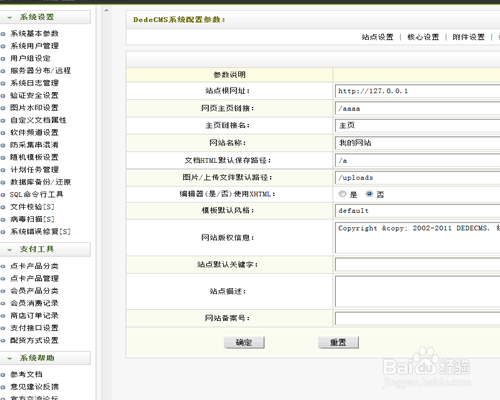Switch to the 附件设置 tab

[x=468, y=37]
